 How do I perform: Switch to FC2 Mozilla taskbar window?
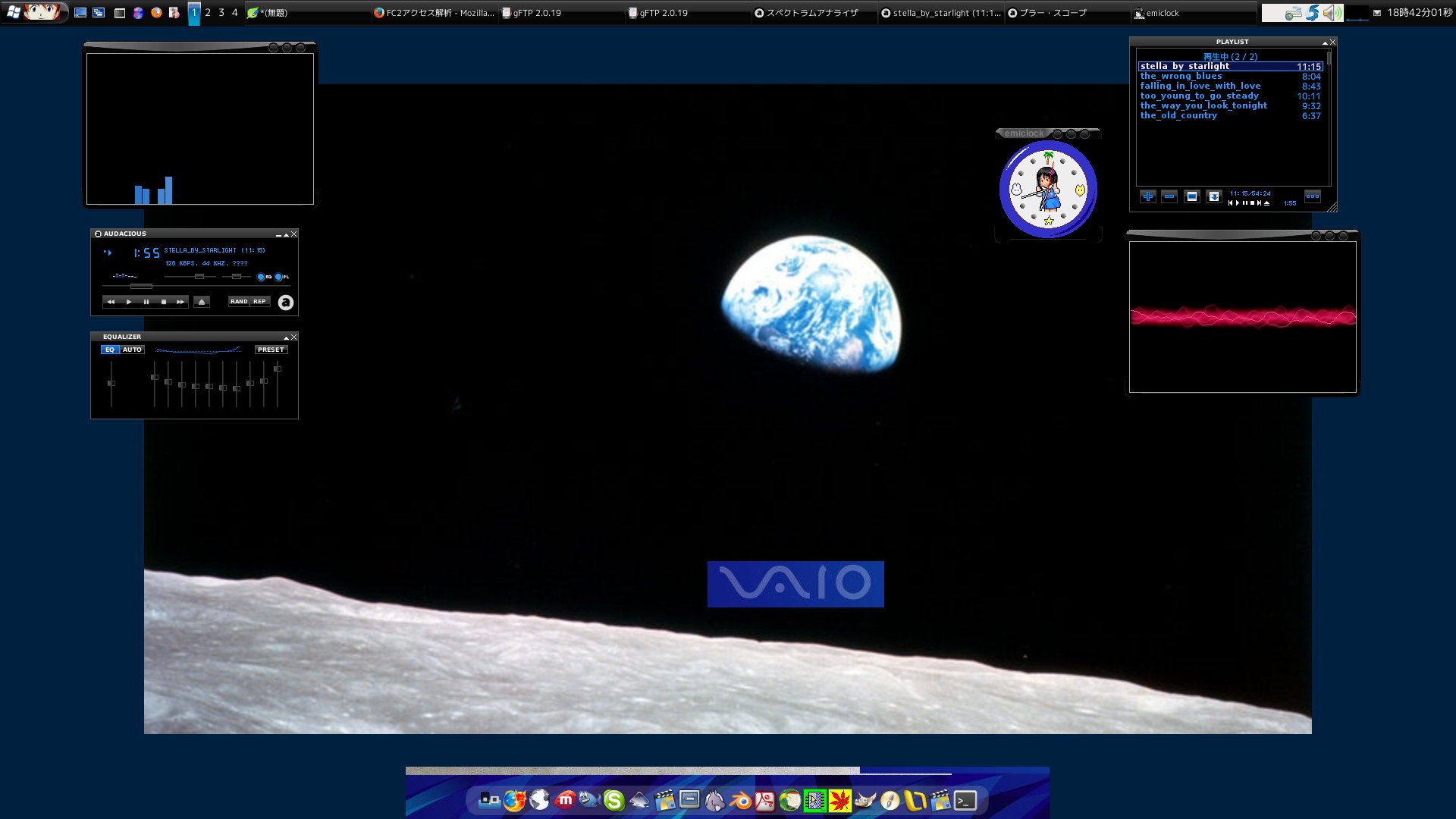435,13
